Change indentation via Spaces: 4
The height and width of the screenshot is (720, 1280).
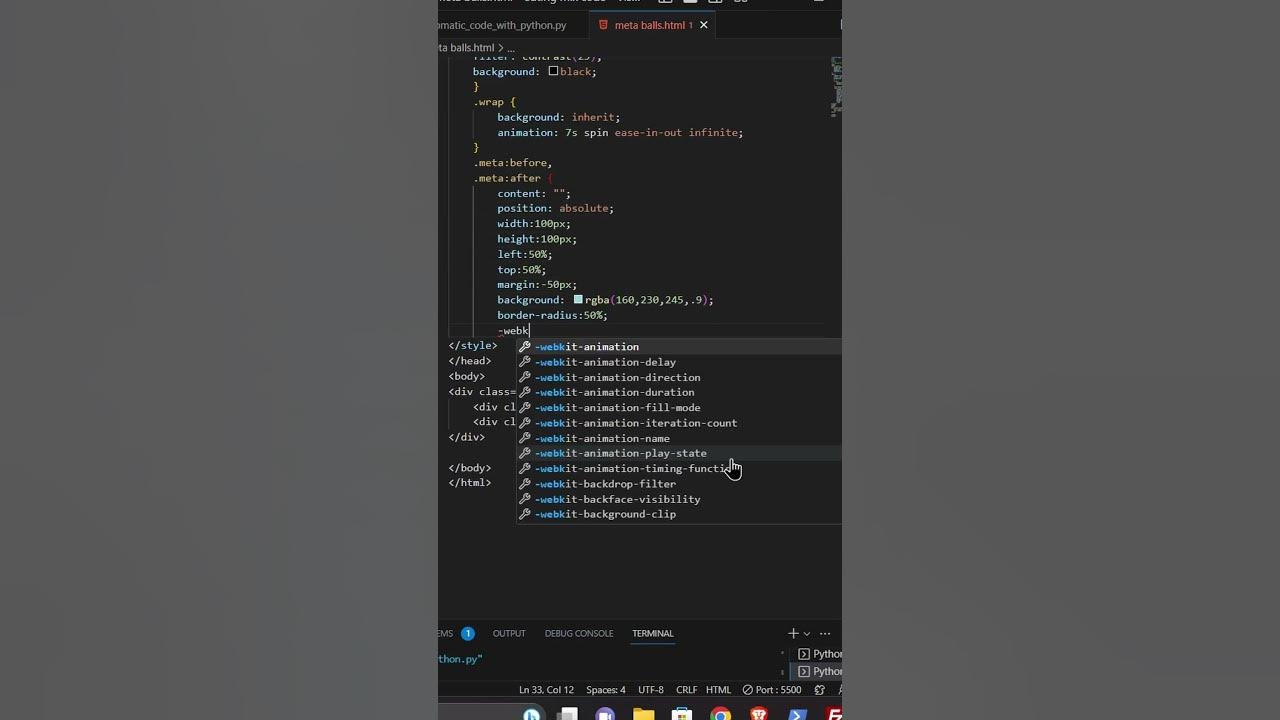(x=606, y=690)
